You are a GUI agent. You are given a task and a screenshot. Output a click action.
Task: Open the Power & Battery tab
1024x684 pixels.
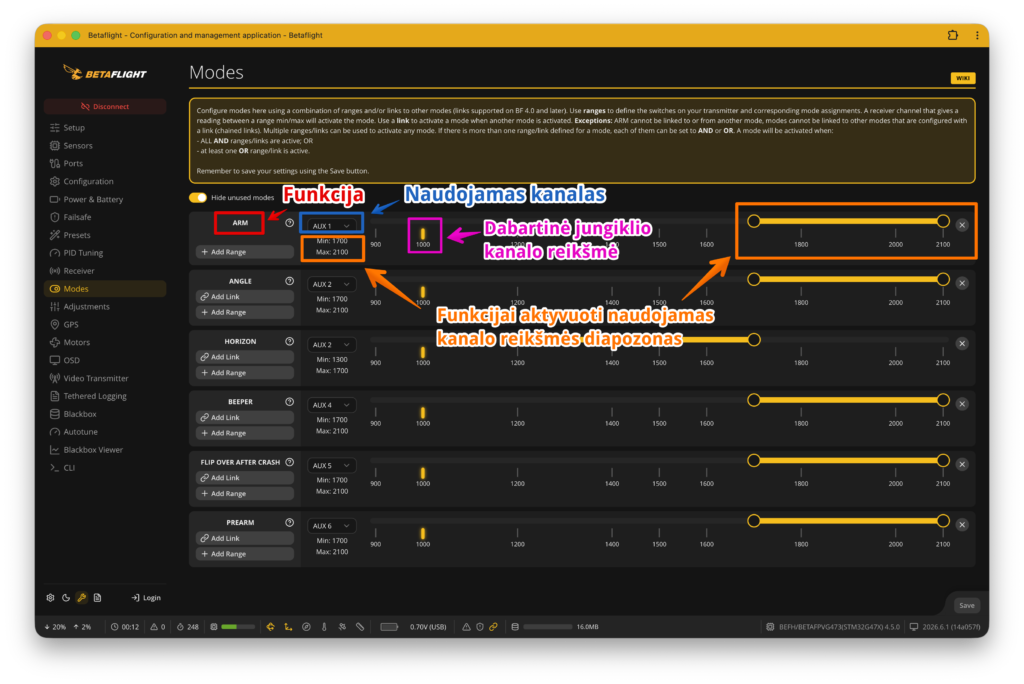coord(104,199)
